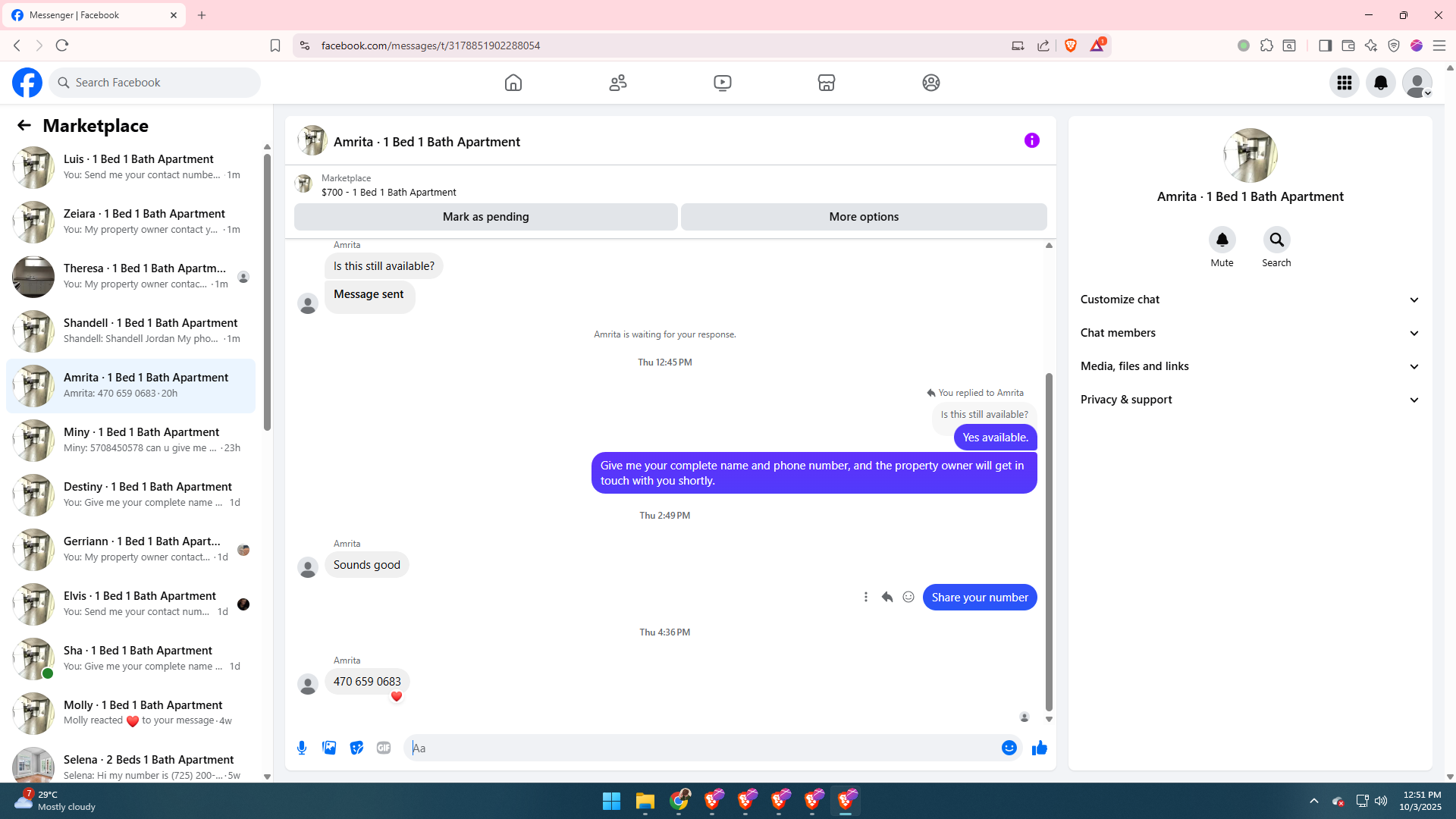
Task: Click browser reload button
Action: [62, 45]
